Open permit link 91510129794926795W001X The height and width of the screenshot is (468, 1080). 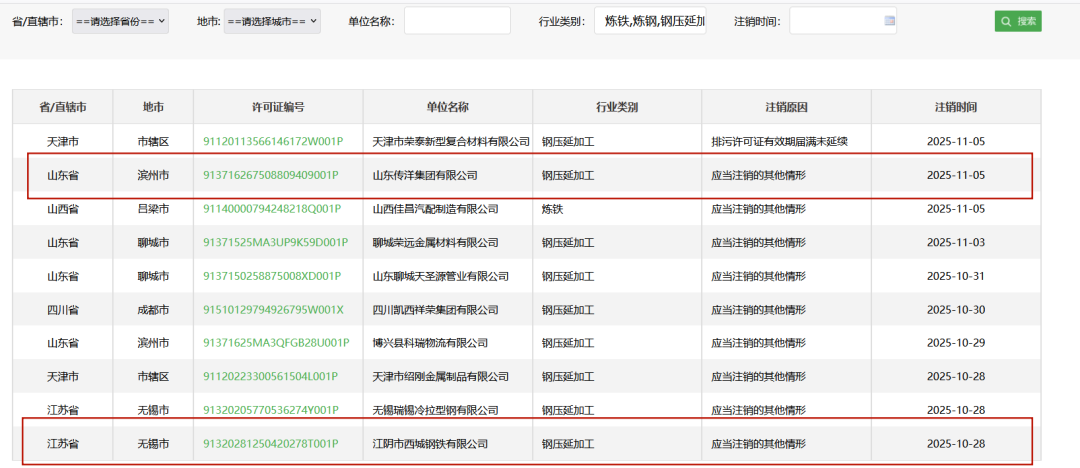[x=273, y=310]
